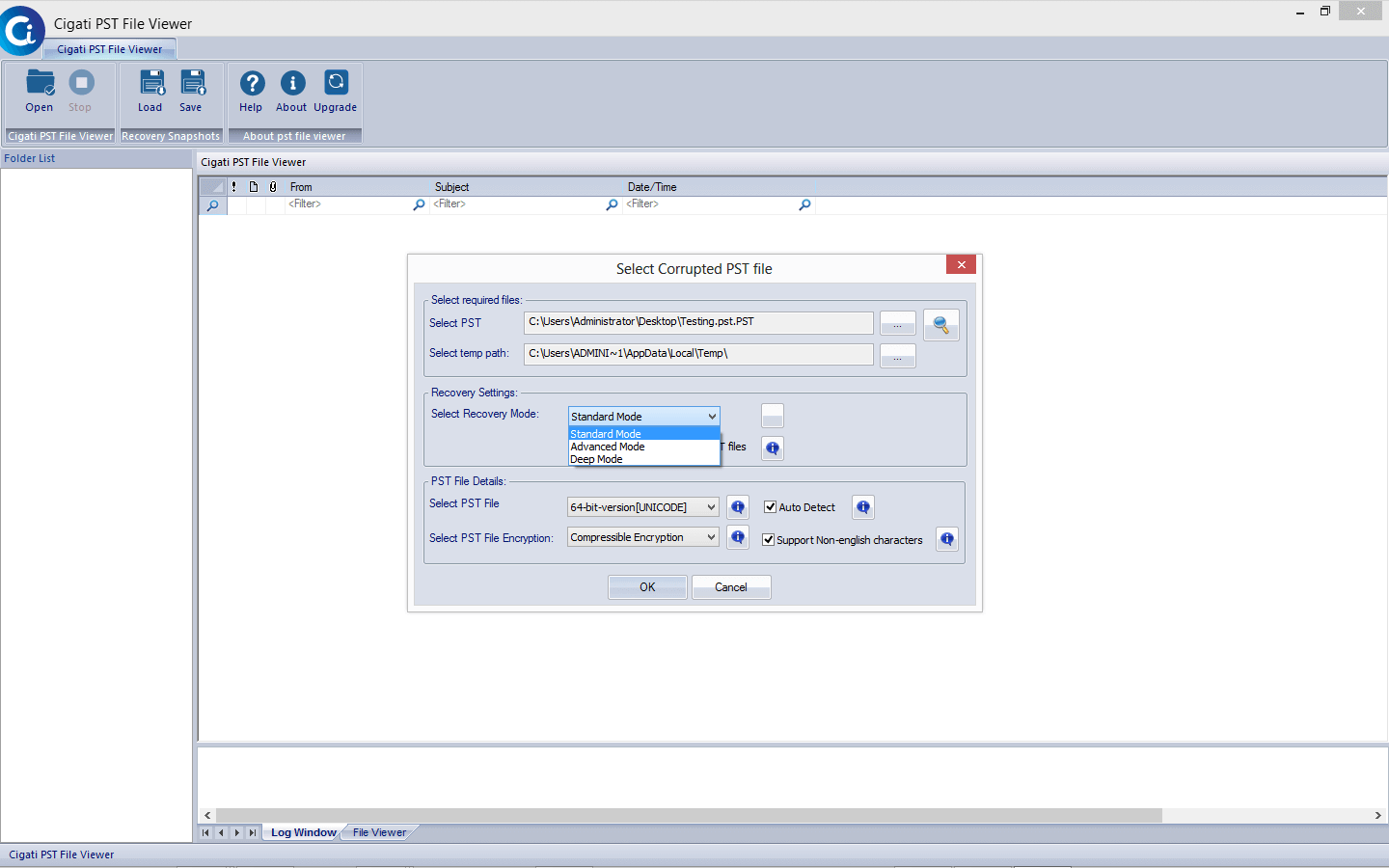This screenshot has height=868, width=1389.
Task: Choose Deep Mode in the list
Action: [644, 459]
